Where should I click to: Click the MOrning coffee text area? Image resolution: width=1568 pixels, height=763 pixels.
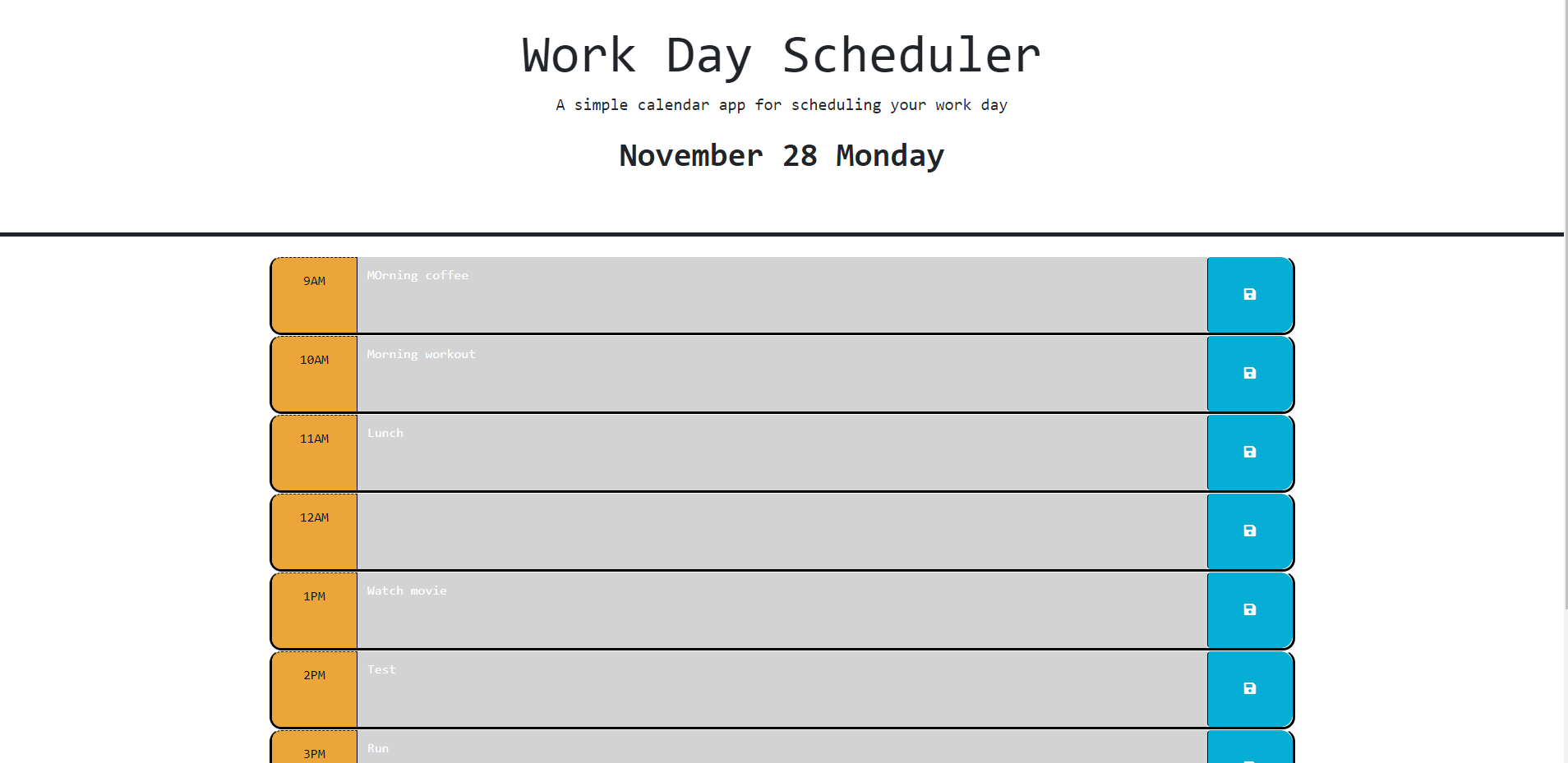(781, 295)
